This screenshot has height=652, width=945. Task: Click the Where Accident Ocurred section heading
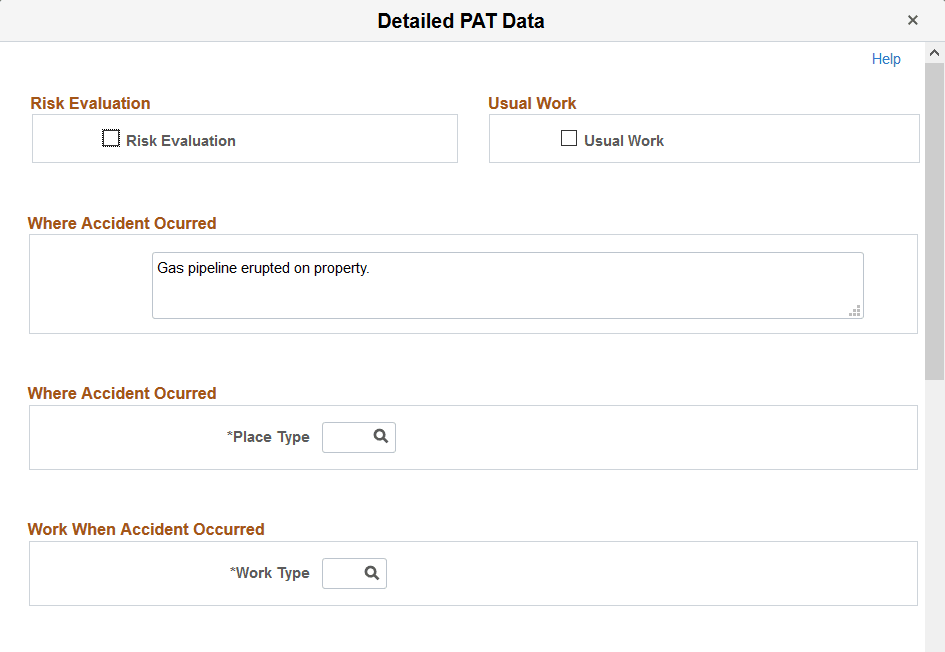point(122,223)
